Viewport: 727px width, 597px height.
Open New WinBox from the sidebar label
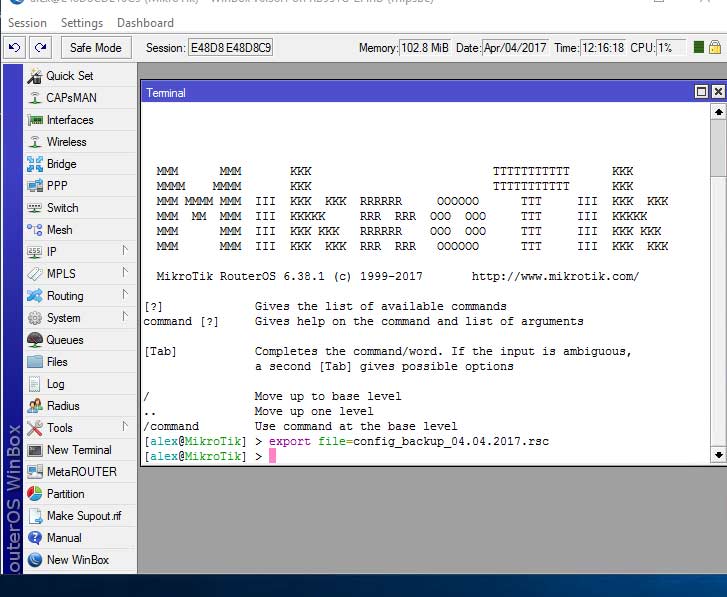78,560
